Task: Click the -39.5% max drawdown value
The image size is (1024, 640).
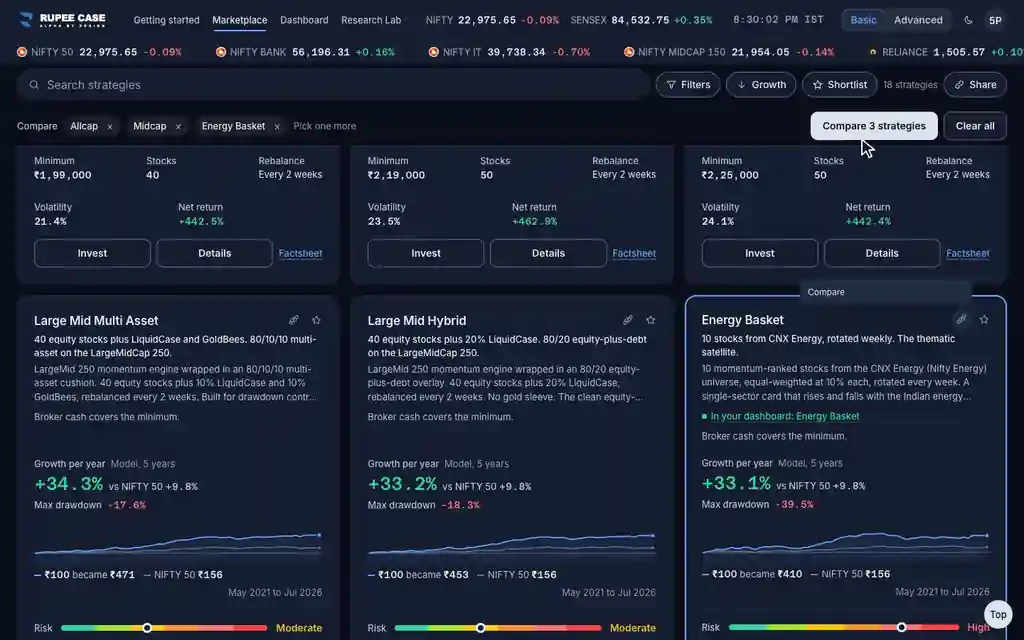Action: (794, 505)
